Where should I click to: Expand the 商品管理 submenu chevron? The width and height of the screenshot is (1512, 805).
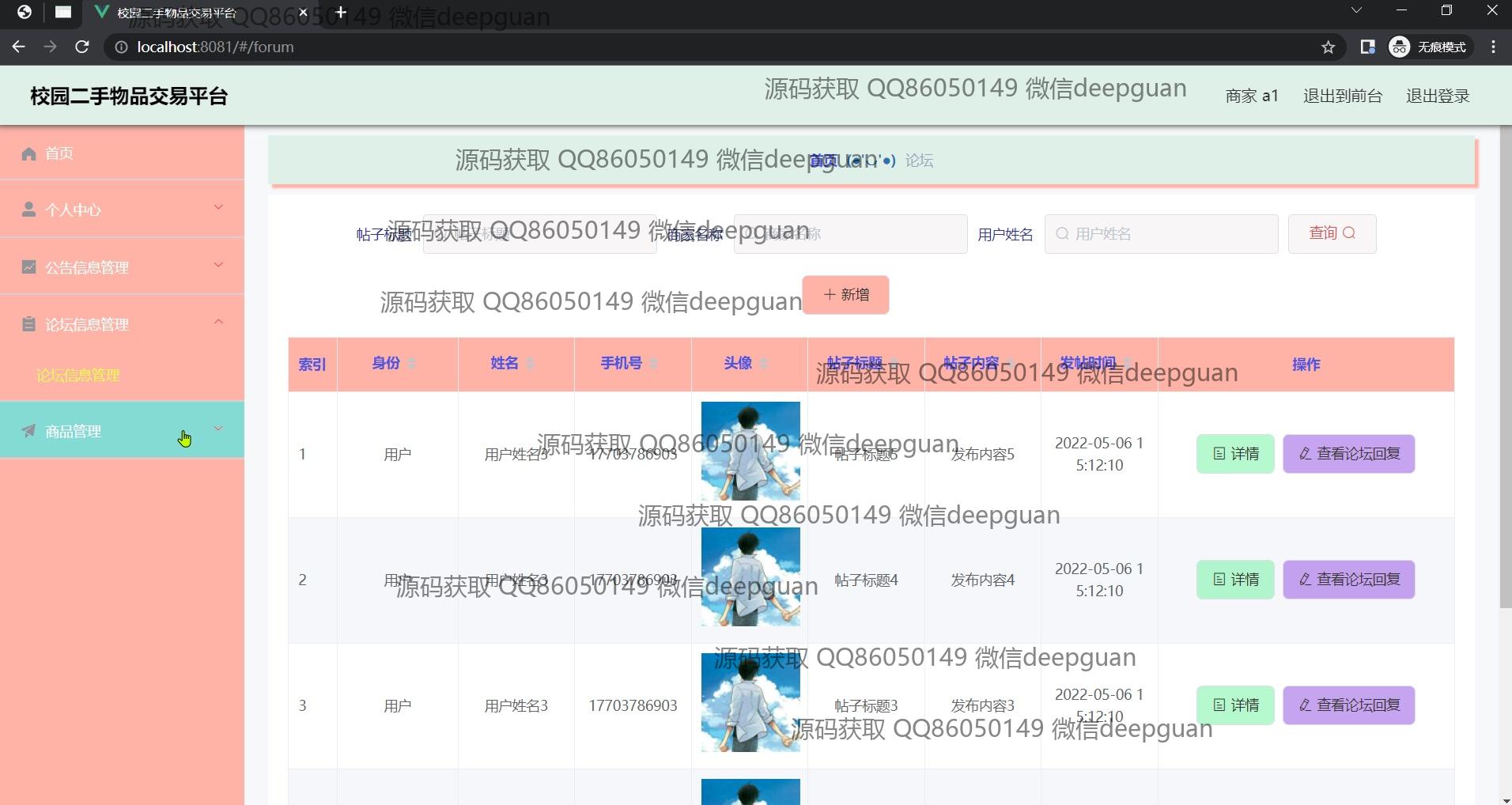[218, 429]
